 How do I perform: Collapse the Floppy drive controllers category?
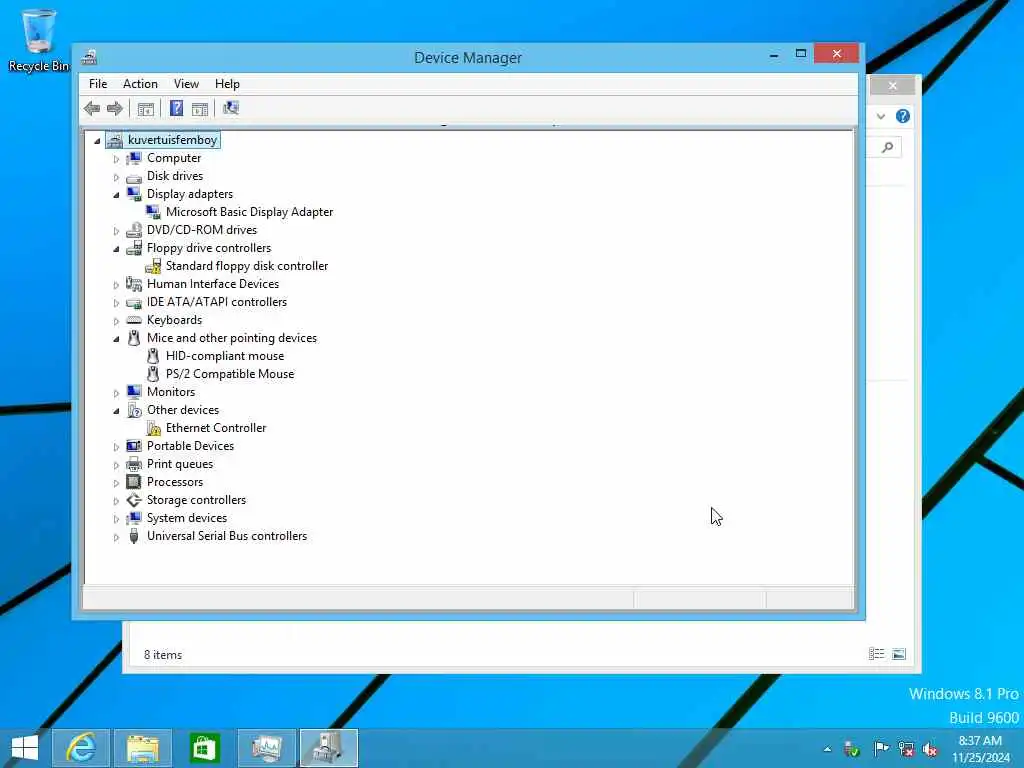click(x=116, y=249)
